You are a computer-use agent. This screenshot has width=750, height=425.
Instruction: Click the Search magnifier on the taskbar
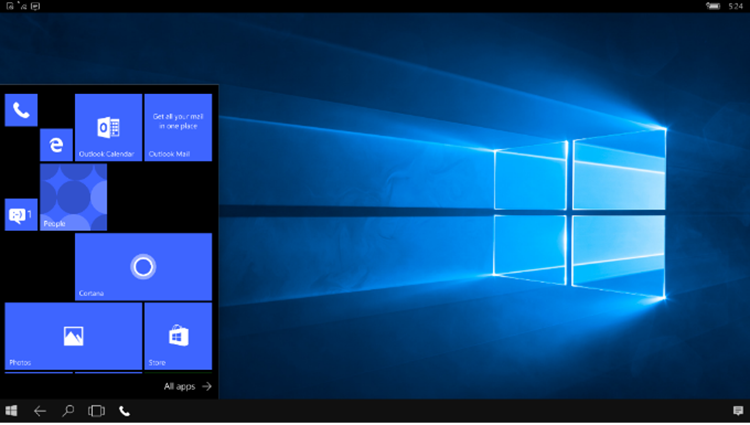[68, 411]
